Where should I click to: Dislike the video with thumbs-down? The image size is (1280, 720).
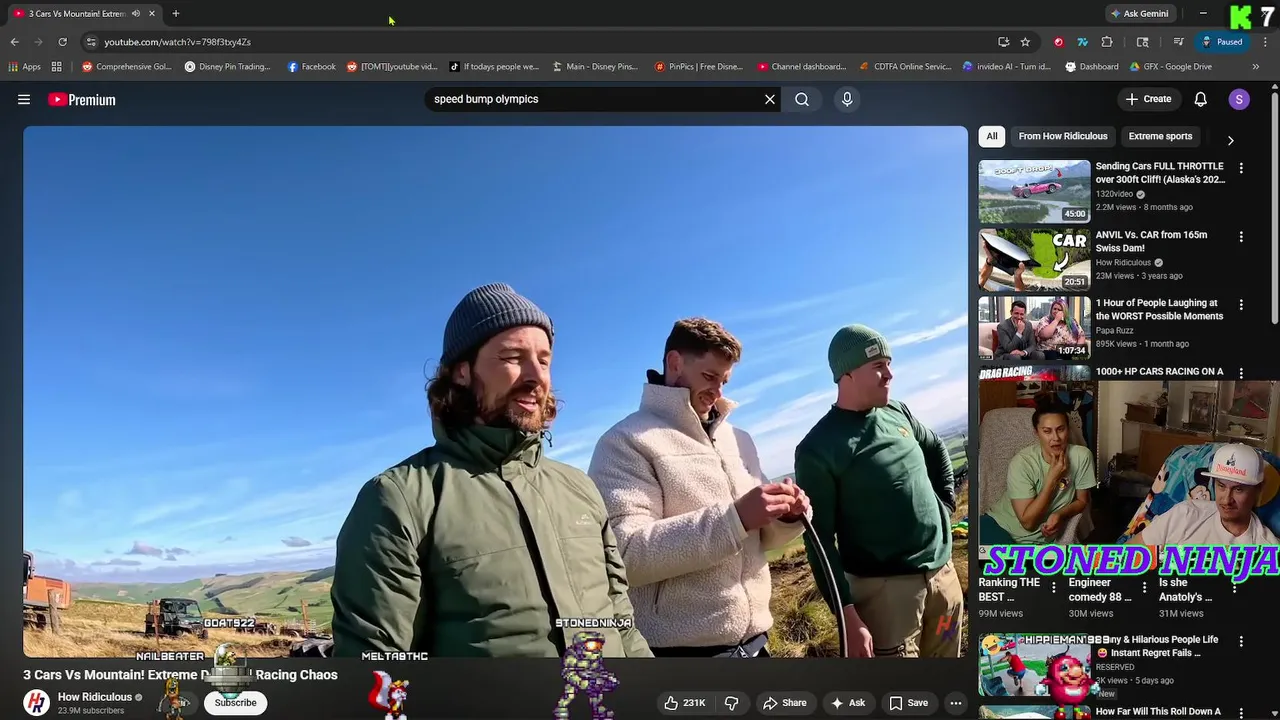(731, 703)
